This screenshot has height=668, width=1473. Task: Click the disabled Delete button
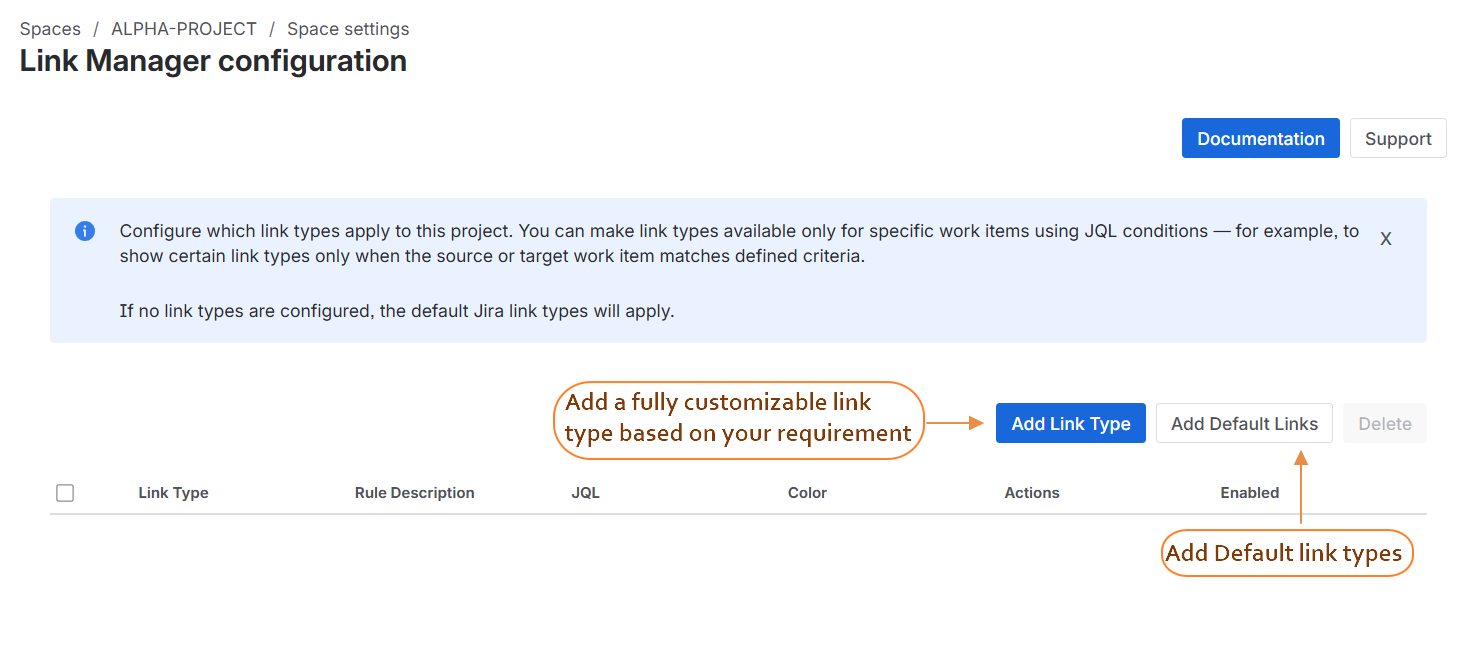(x=1384, y=423)
